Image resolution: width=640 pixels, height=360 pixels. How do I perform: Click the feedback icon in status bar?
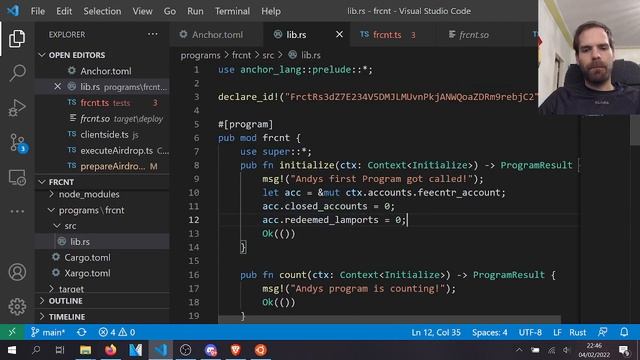(x=602, y=332)
